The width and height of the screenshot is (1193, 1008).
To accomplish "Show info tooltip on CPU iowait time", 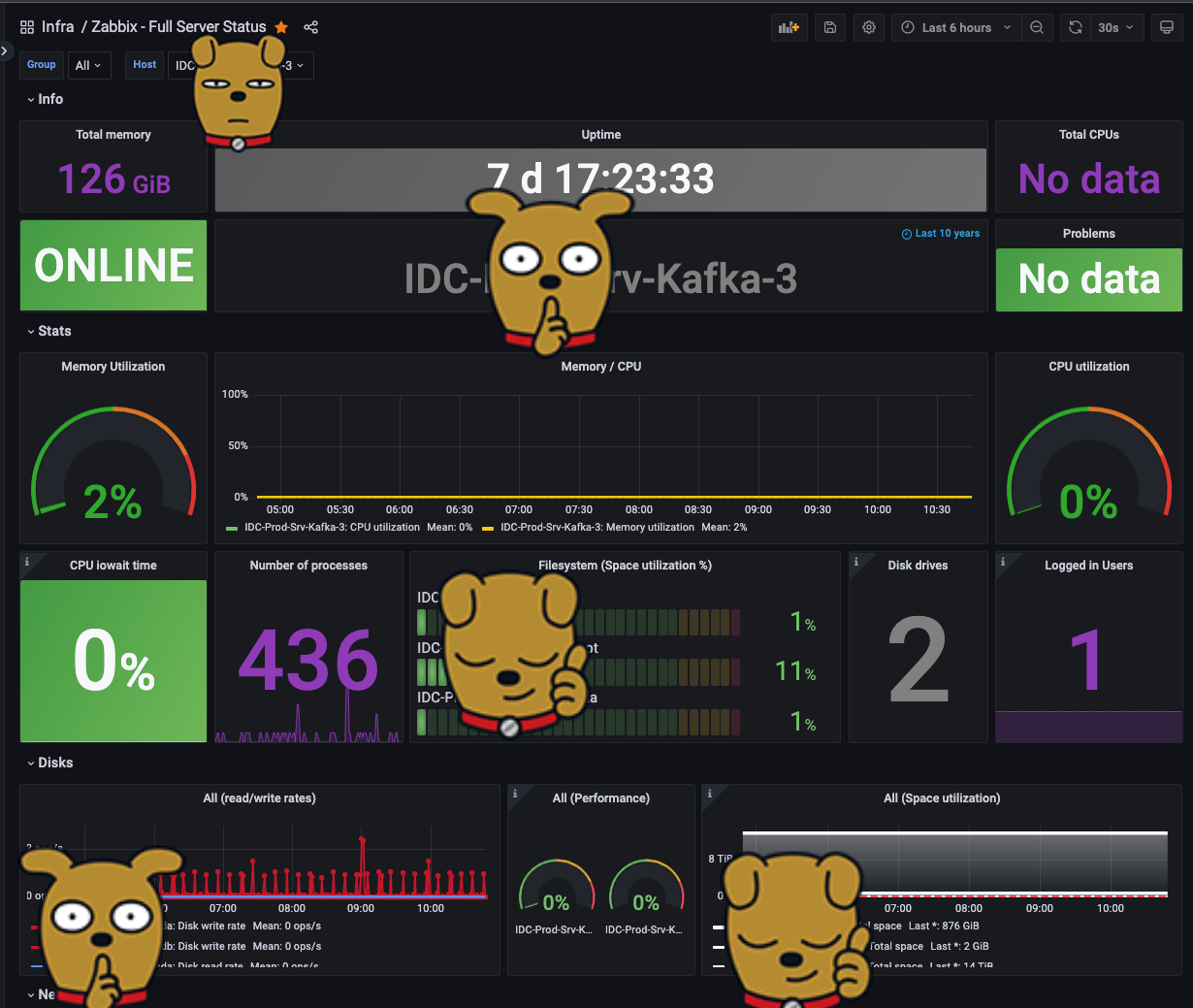I will 27,562.
